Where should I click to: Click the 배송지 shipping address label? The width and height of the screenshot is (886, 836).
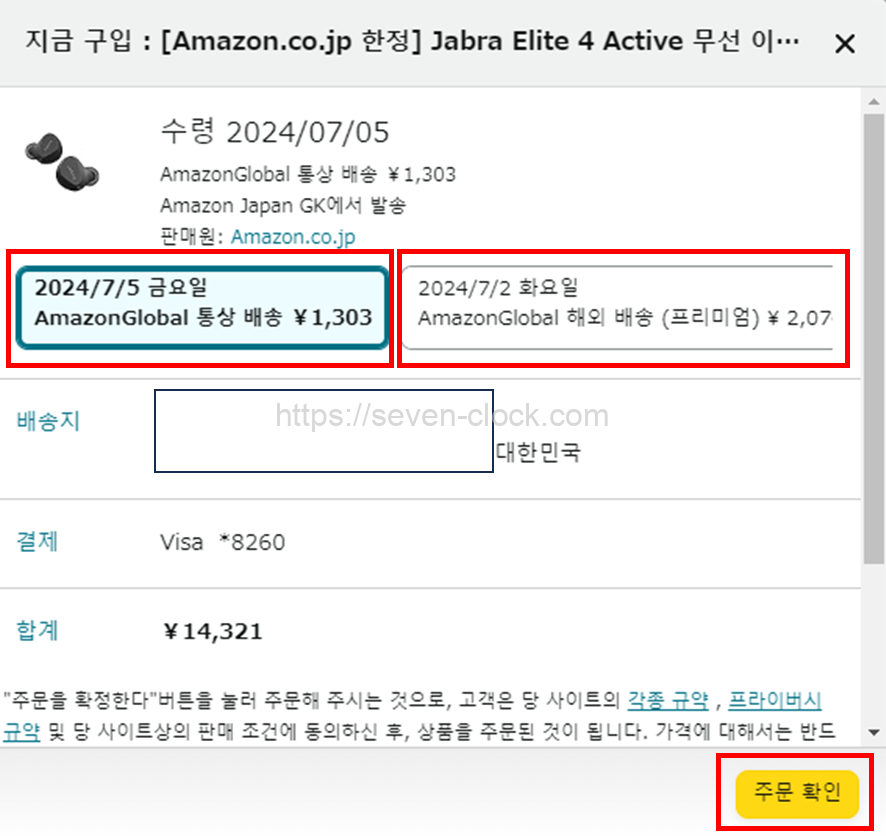click(48, 421)
